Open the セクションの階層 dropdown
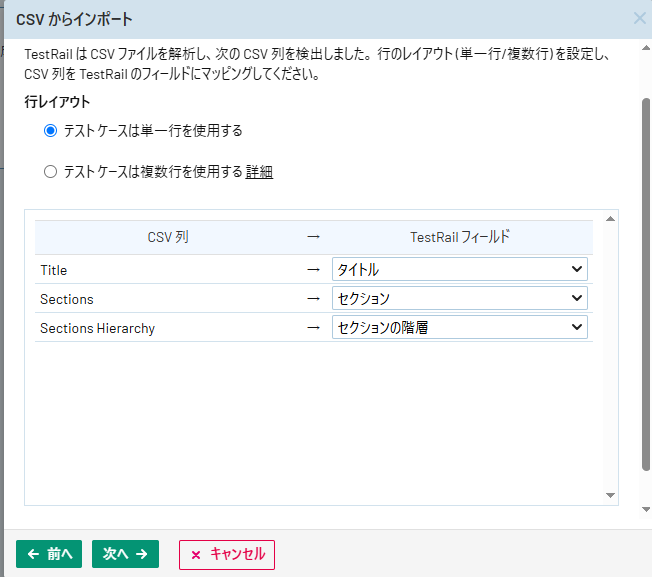This screenshot has height=577, width=652. [x=459, y=327]
